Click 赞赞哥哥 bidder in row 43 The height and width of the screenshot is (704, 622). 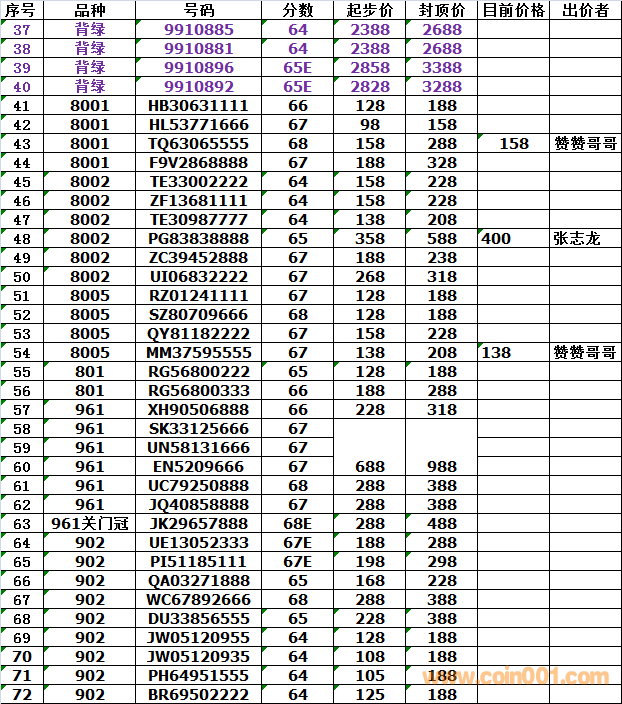pyautogui.click(x=585, y=144)
